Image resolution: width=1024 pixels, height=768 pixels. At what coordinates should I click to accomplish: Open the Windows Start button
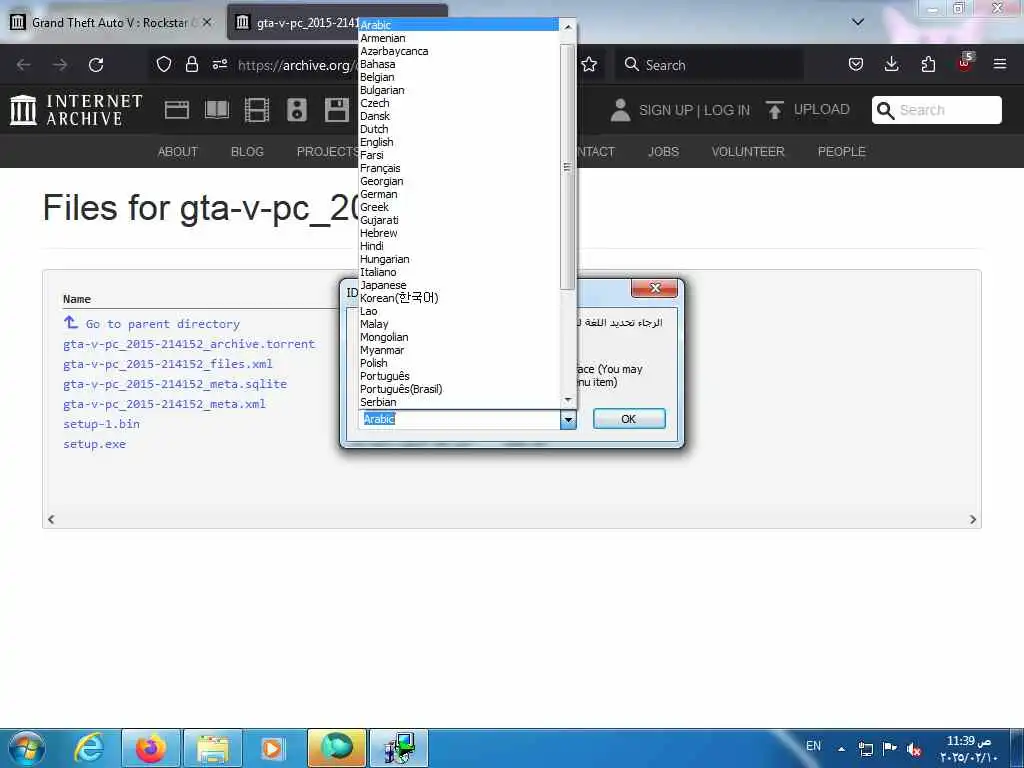26,748
